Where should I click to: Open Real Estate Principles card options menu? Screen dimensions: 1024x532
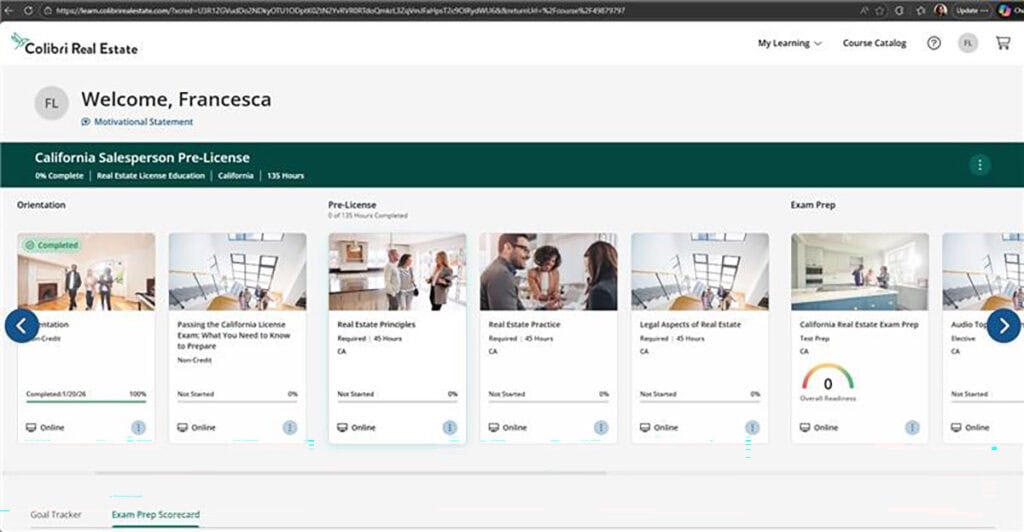(x=450, y=427)
